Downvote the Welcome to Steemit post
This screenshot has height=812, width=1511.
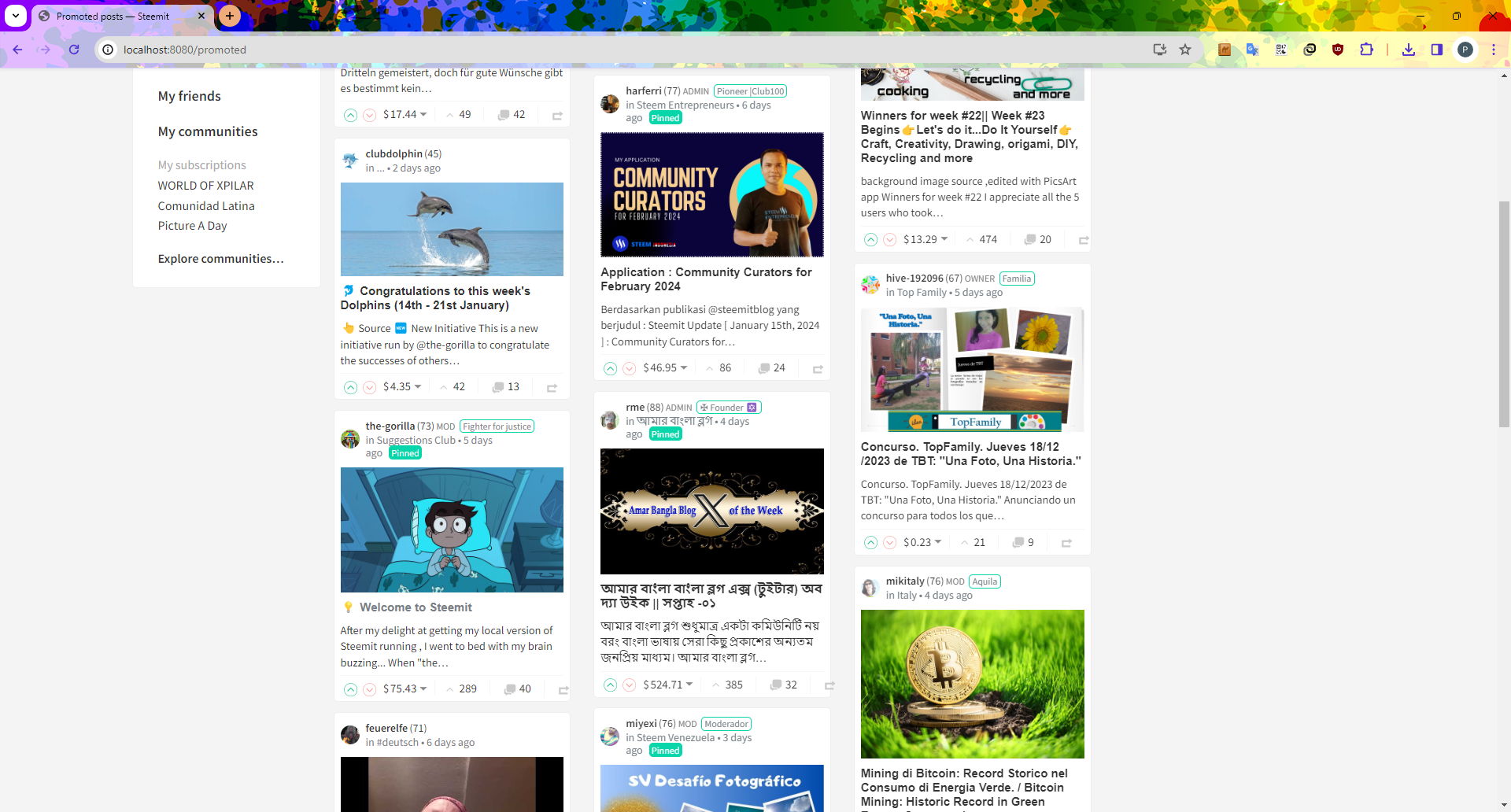point(369,689)
